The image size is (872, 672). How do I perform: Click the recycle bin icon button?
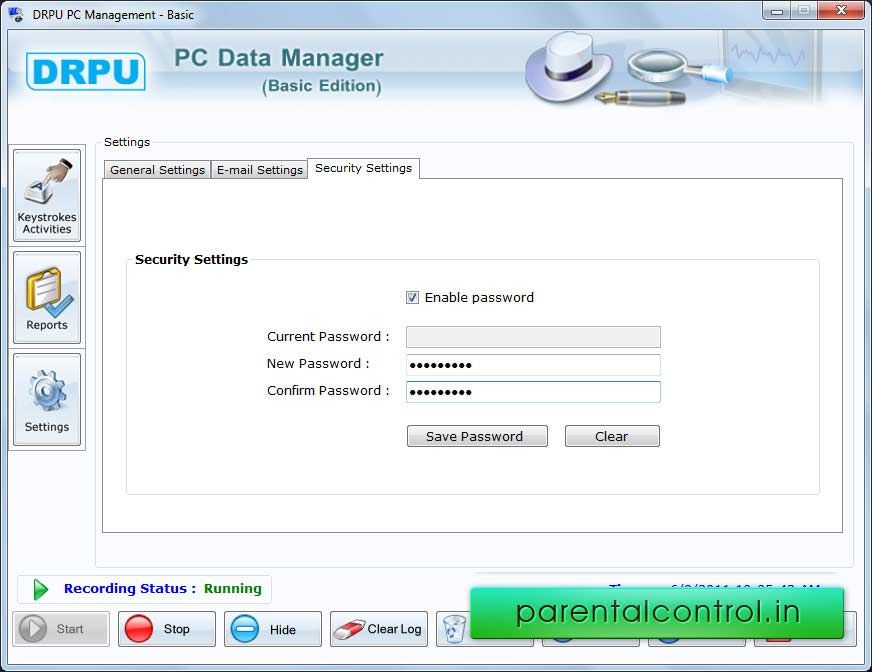(454, 629)
